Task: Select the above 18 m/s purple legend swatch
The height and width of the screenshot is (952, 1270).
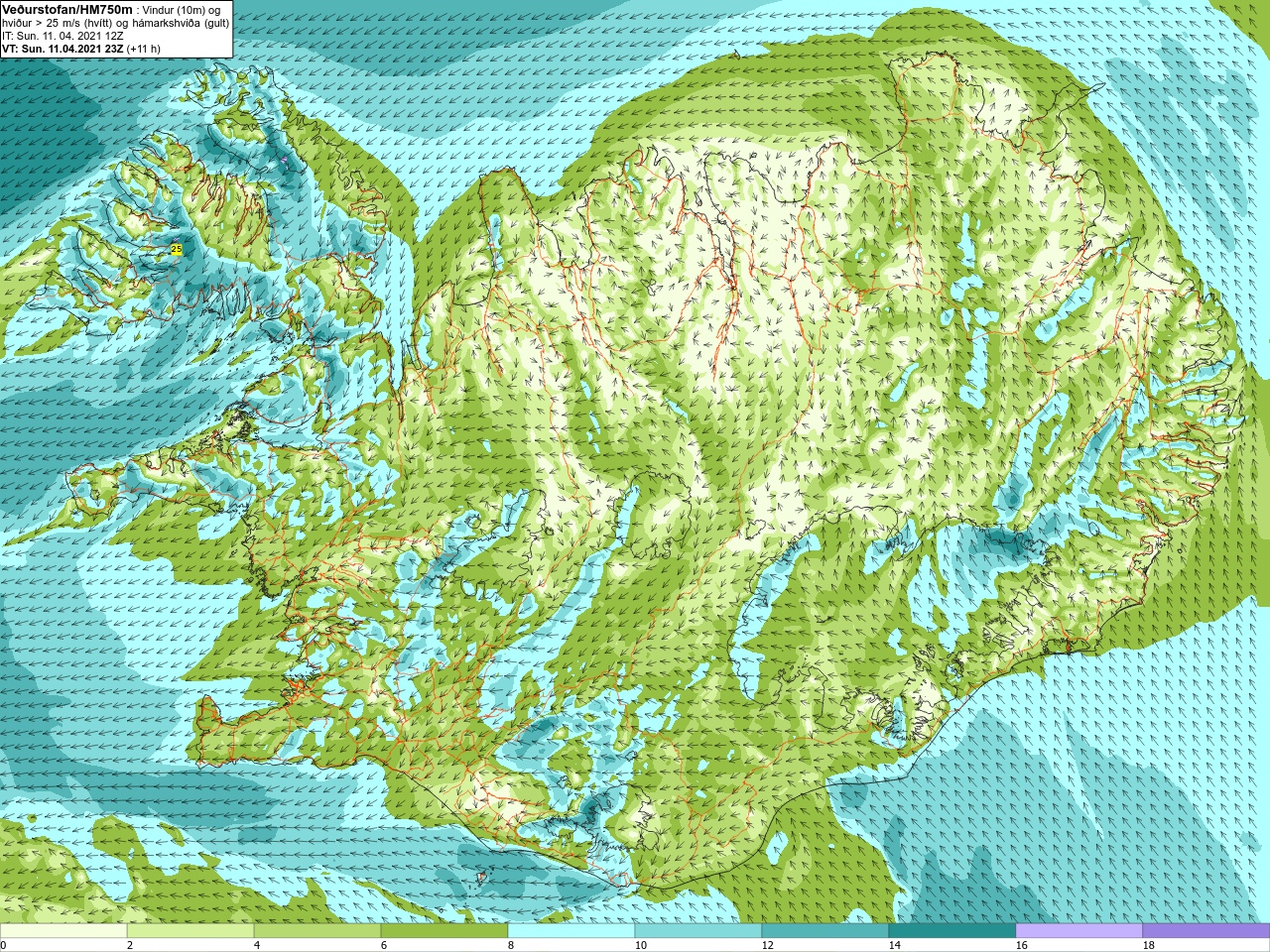Action: pos(1206,931)
